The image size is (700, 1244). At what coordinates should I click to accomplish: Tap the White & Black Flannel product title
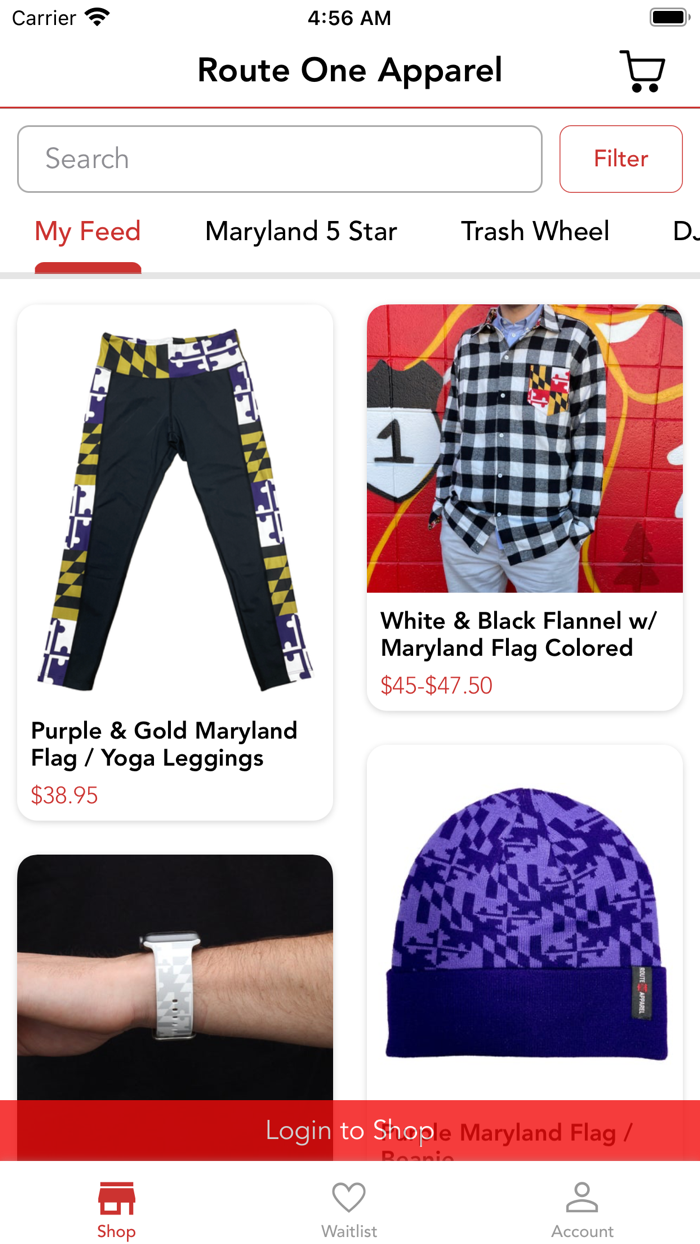tap(519, 634)
